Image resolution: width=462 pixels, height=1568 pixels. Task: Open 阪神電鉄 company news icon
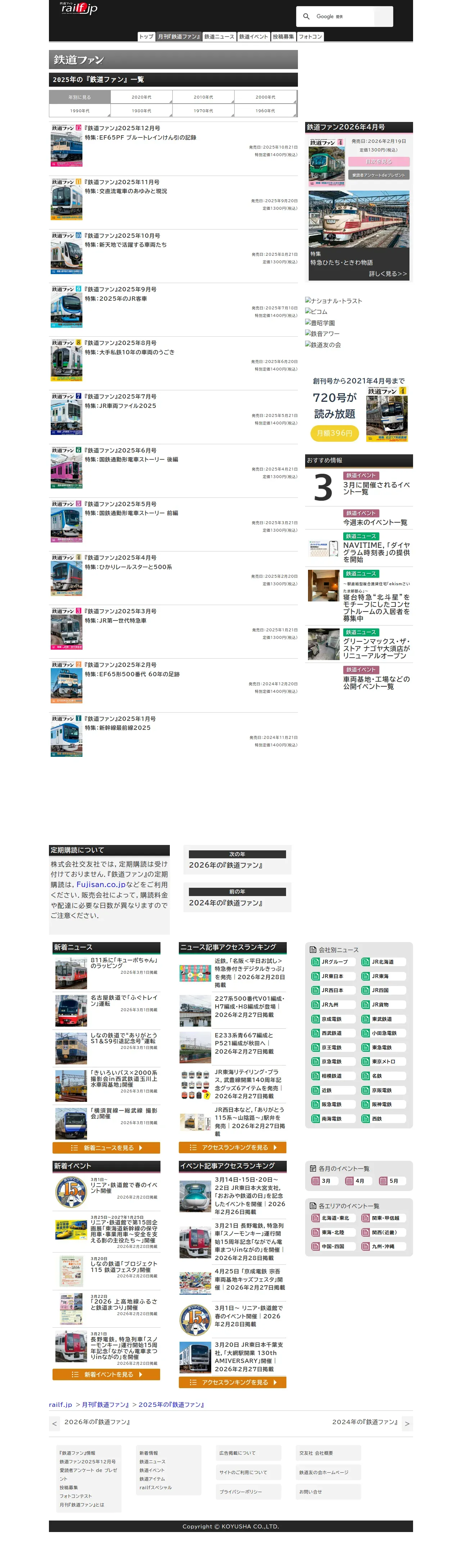coord(365,1104)
